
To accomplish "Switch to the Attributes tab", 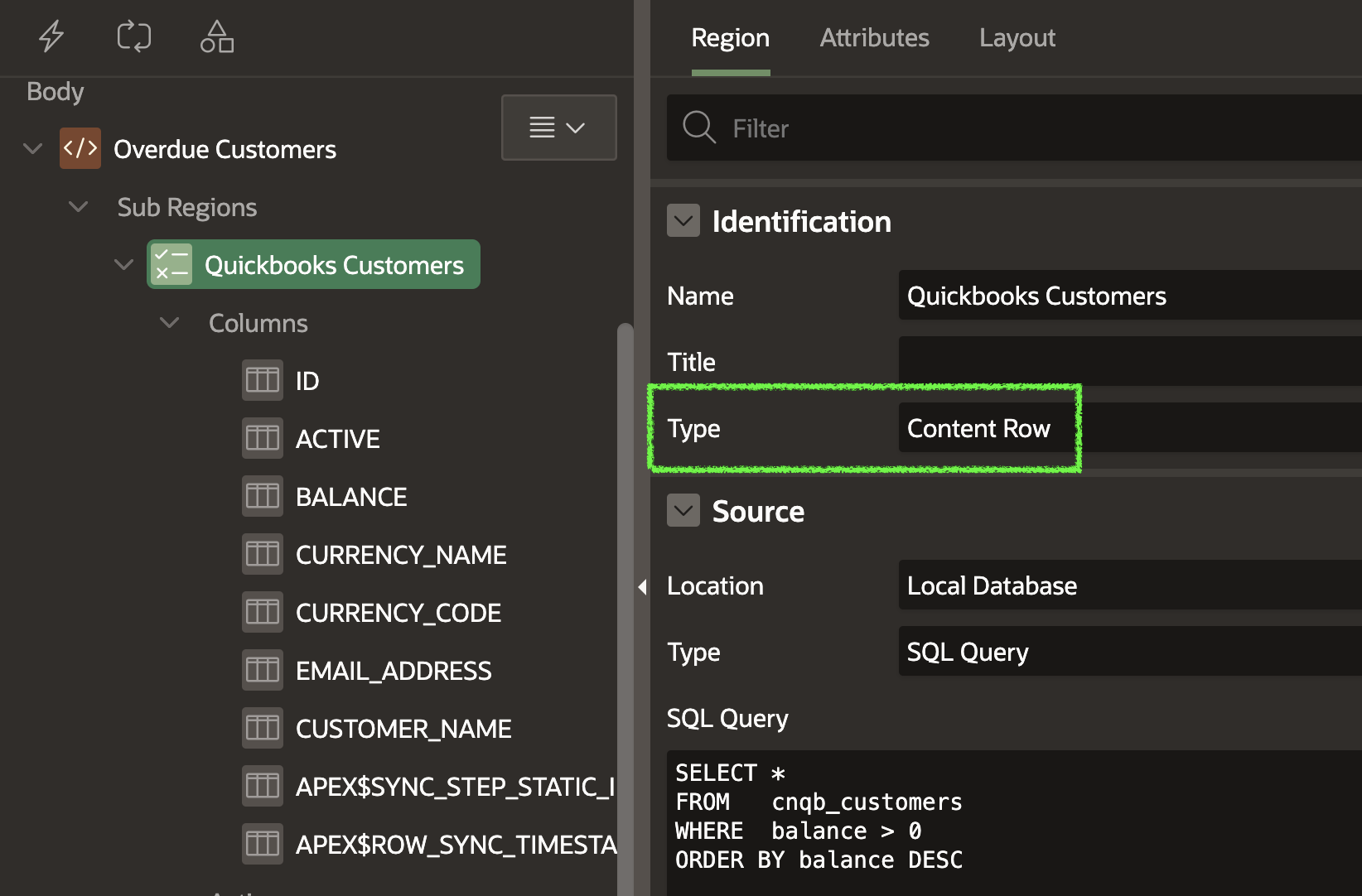I will pos(874,38).
